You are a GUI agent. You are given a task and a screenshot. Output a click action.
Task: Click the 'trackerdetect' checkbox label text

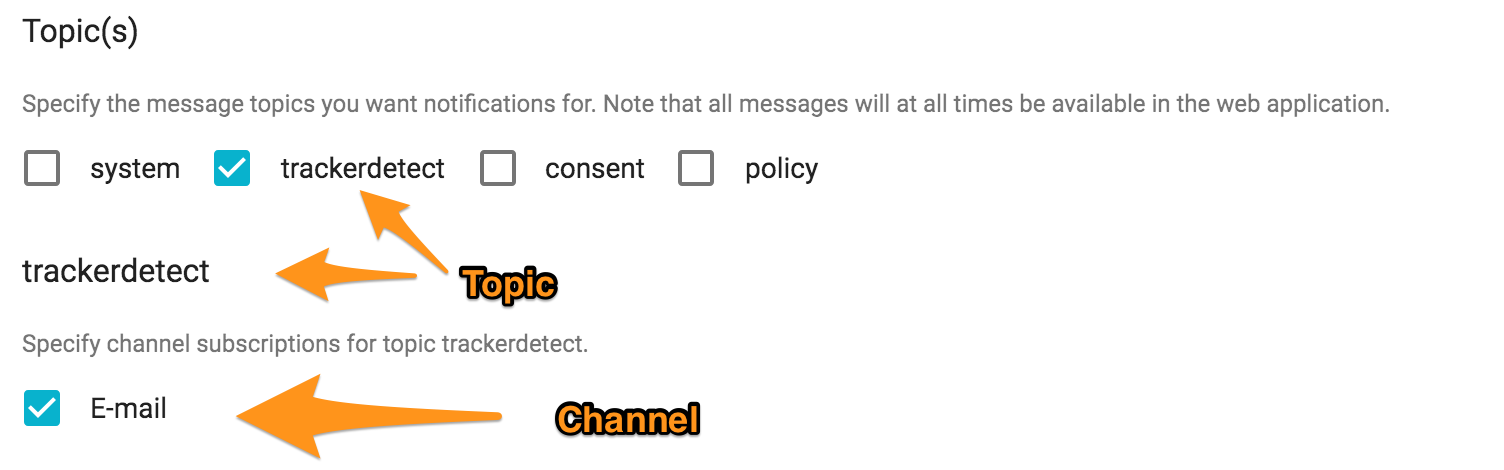[x=363, y=169]
